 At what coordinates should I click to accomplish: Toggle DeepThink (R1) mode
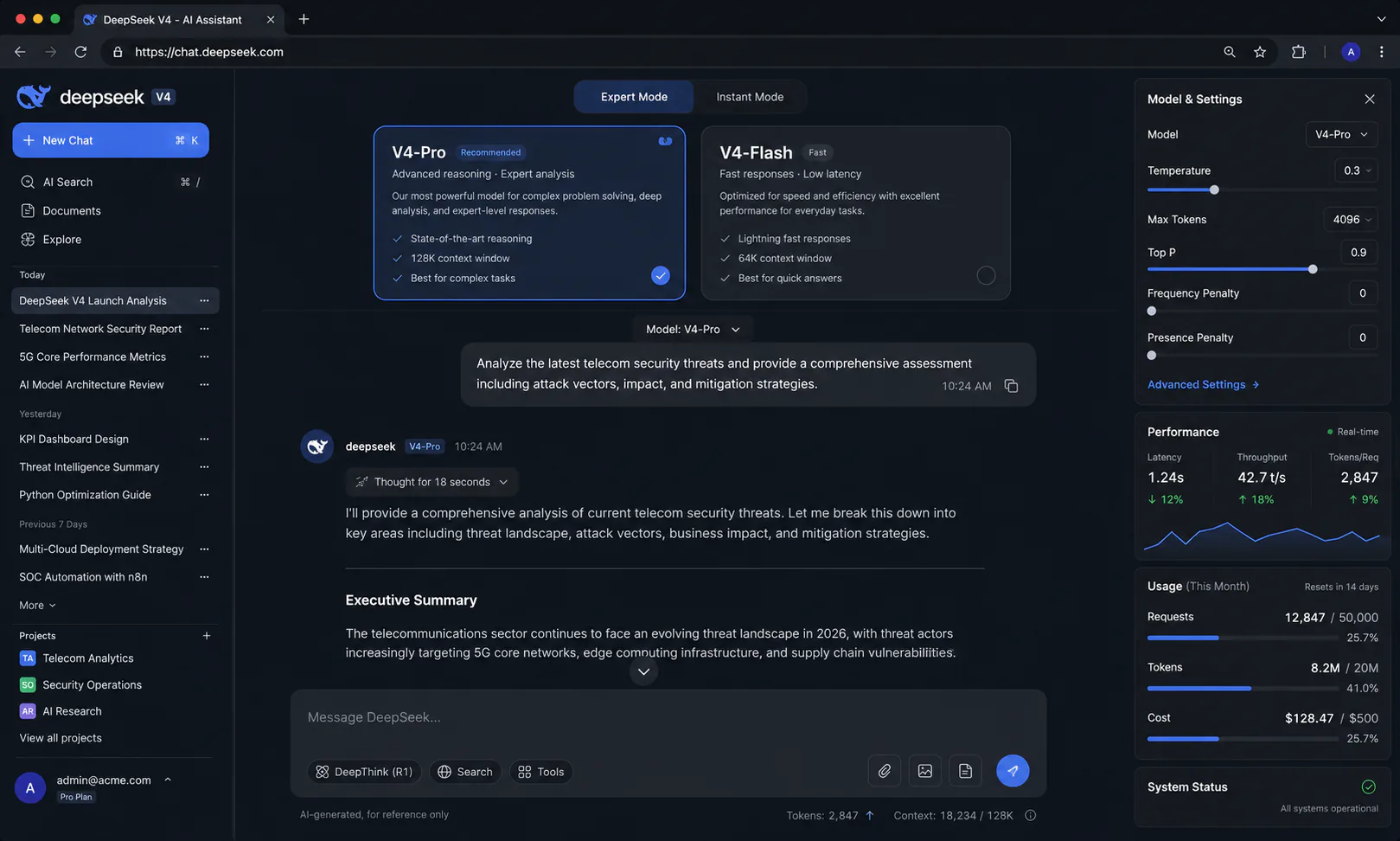(x=364, y=772)
